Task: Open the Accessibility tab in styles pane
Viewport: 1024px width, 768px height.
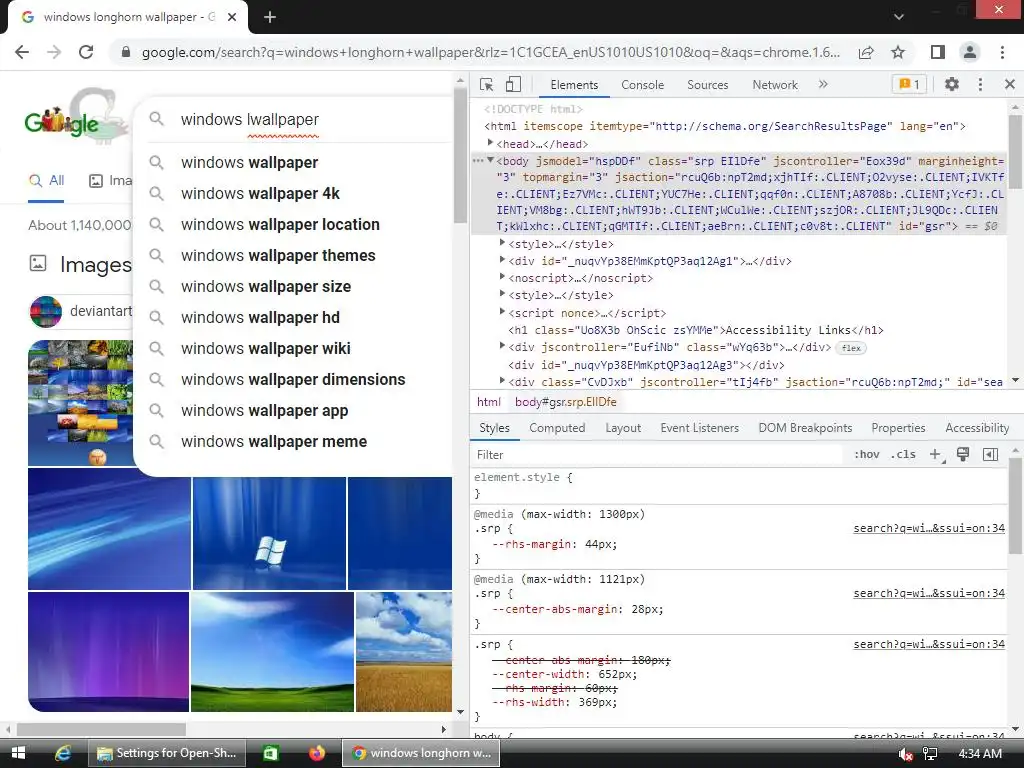Action: pyautogui.click(x=977, y=428)
